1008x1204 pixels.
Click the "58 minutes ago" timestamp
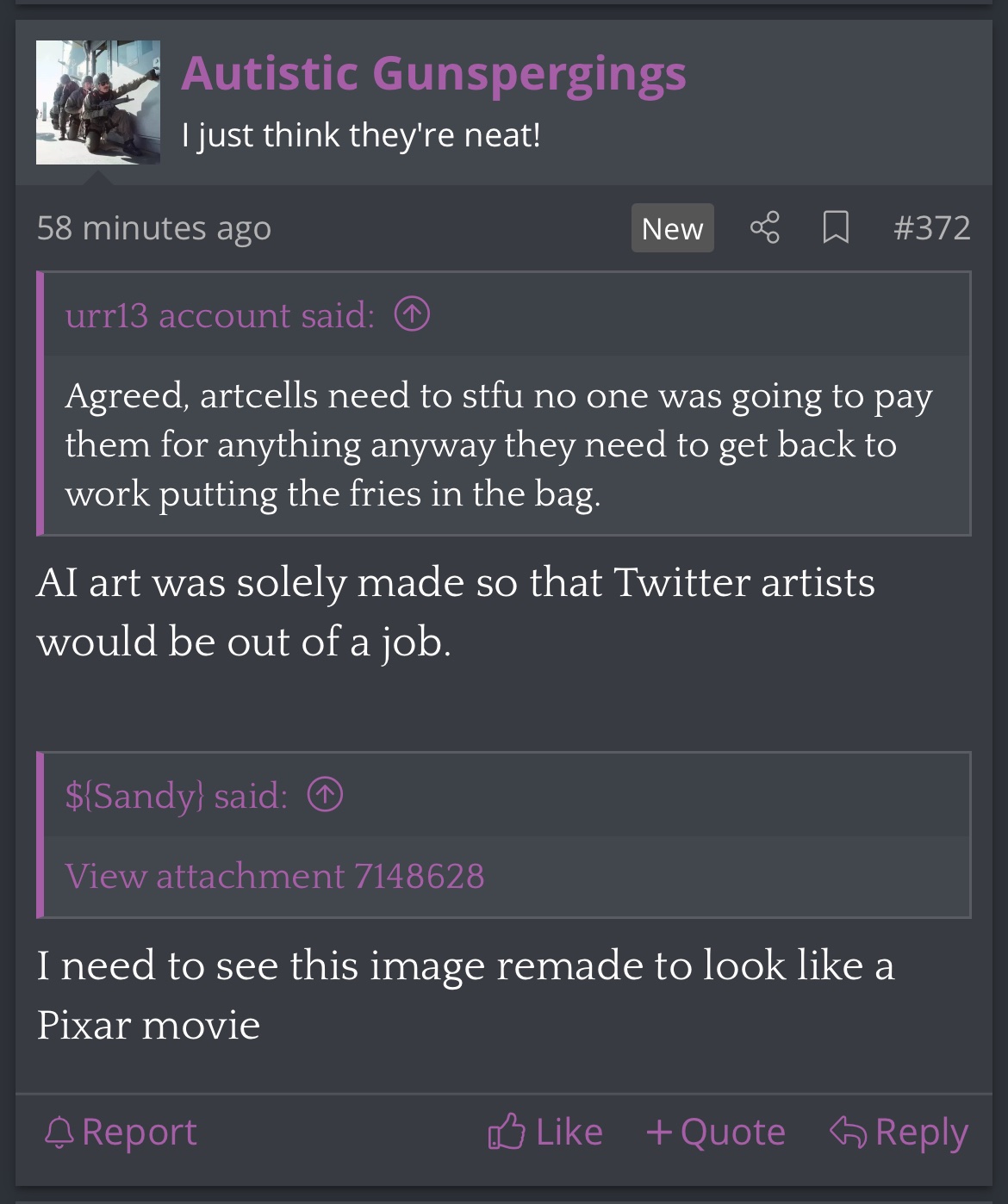[x=154, y=228]
